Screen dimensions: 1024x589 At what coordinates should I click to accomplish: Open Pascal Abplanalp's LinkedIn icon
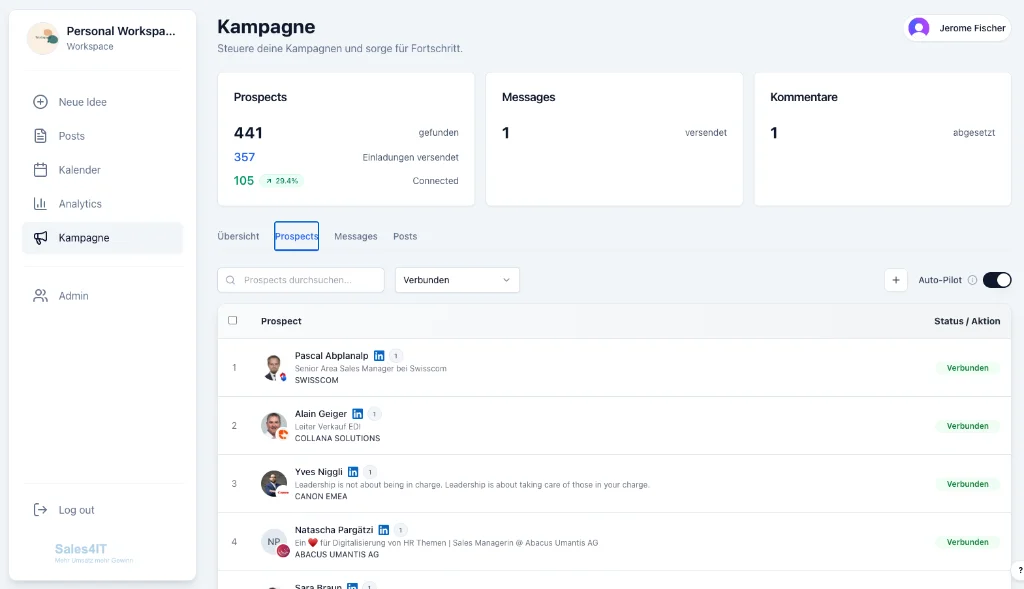[379, 356]
